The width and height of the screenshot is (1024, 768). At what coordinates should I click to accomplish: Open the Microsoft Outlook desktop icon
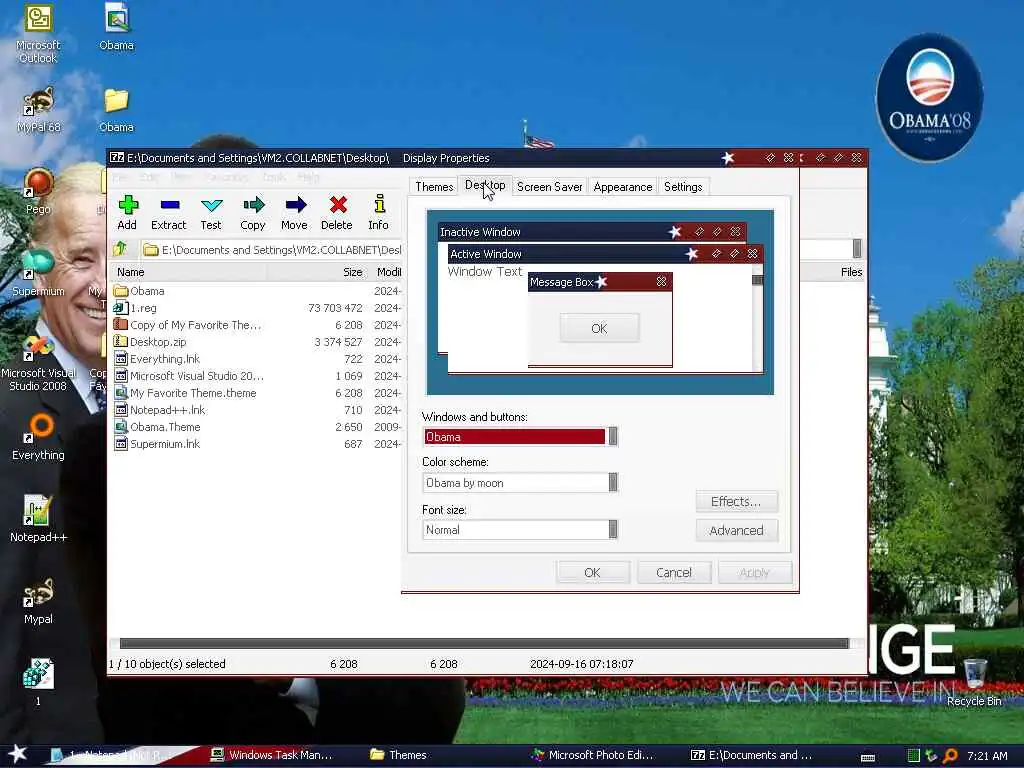point(38,34)
